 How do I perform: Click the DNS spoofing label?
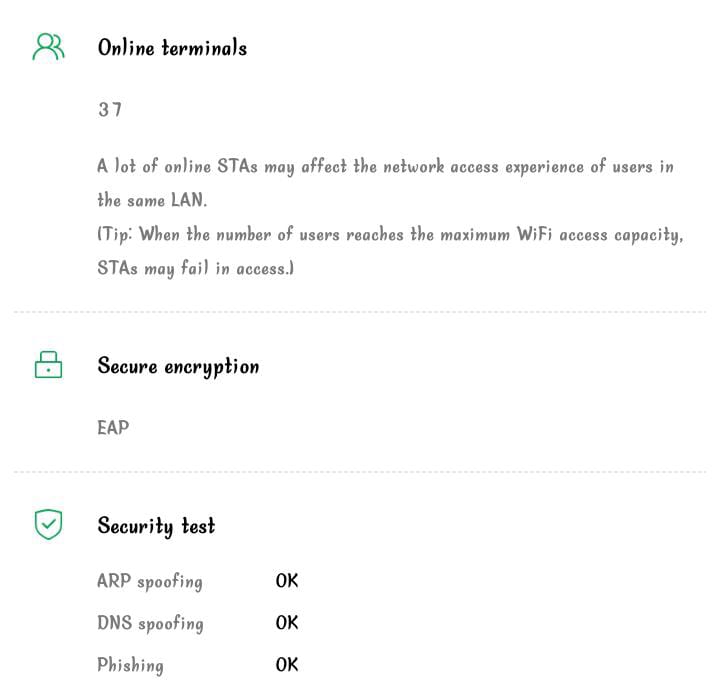point(150,623)
